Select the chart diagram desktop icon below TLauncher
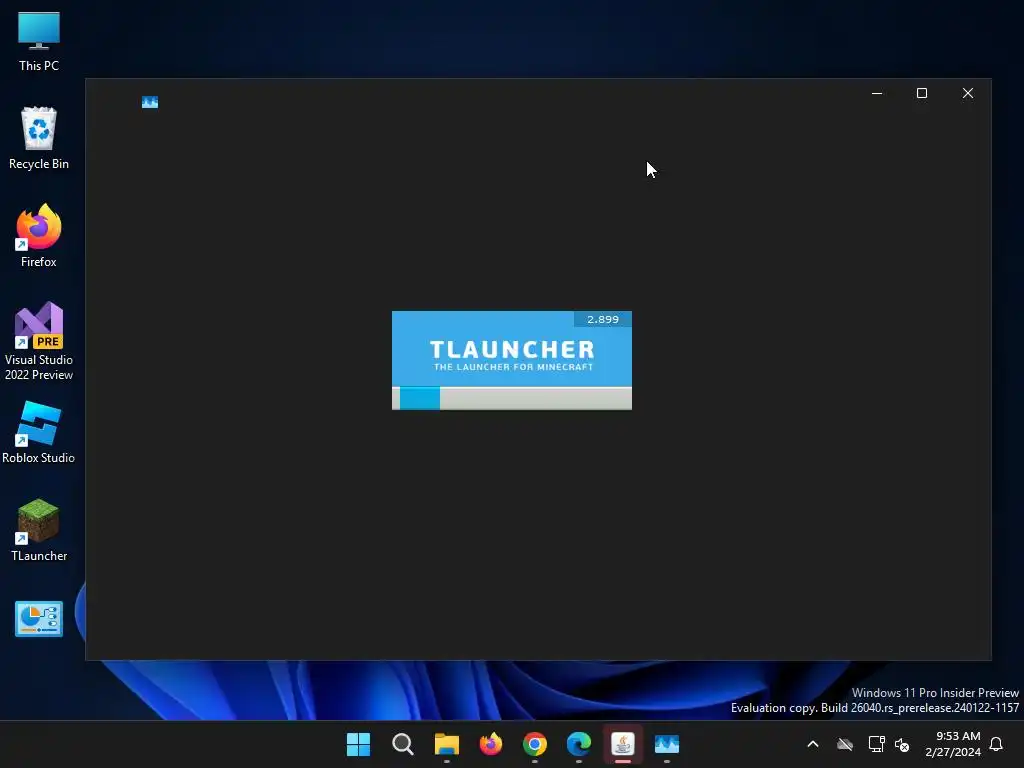Screen dimensions: 1024x768 point(39,618)
